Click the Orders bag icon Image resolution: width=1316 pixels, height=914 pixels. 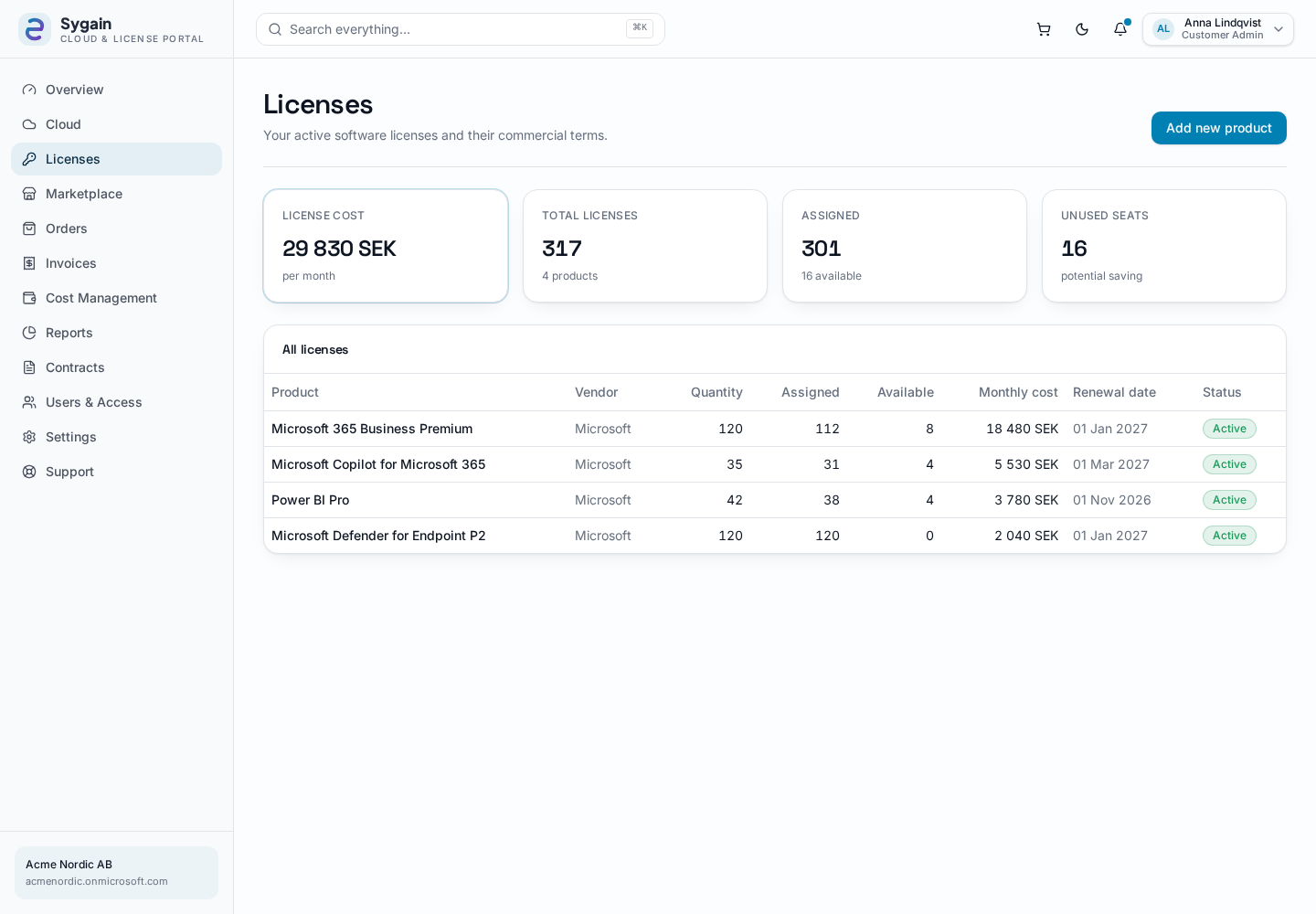tap(29, 228)
